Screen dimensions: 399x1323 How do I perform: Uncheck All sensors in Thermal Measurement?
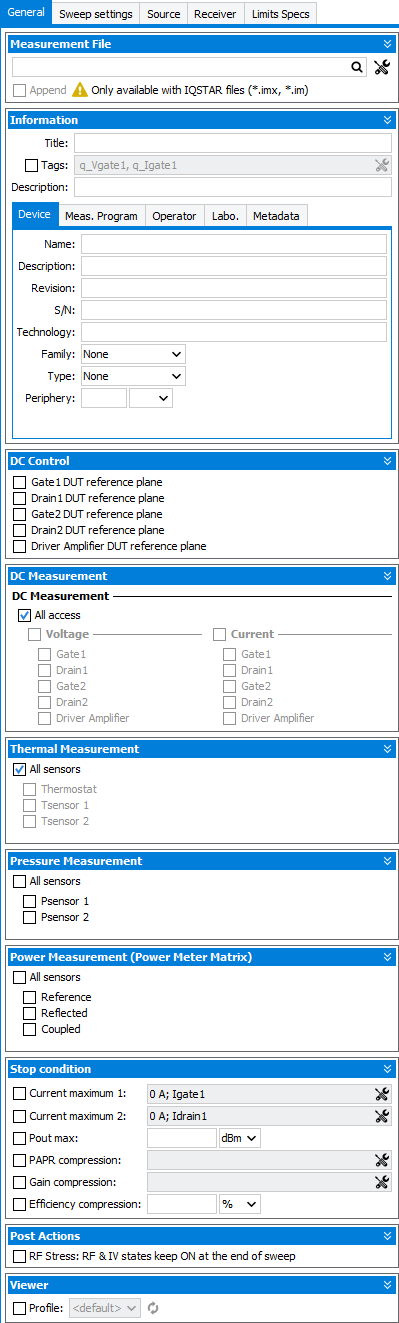pyautogui.click(x=20, y=770)
